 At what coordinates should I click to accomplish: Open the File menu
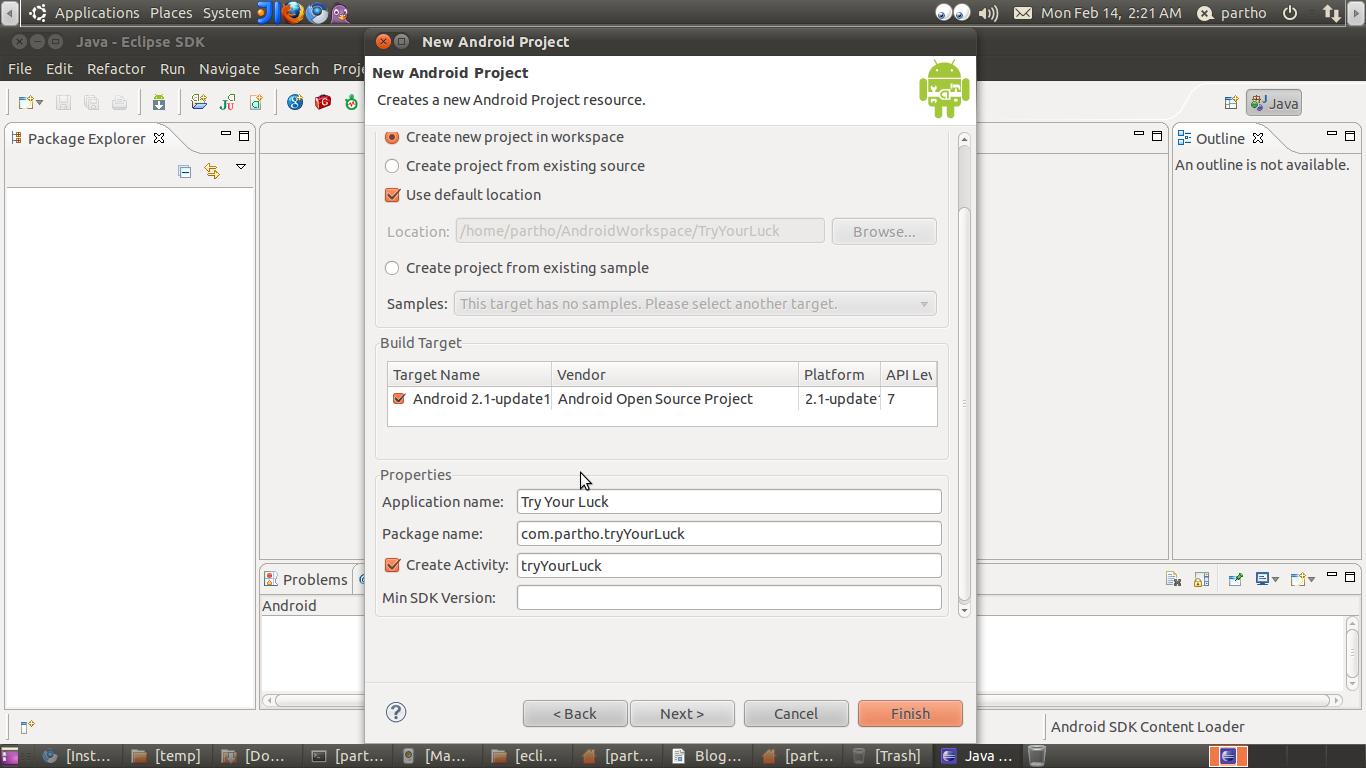point(20,69)
